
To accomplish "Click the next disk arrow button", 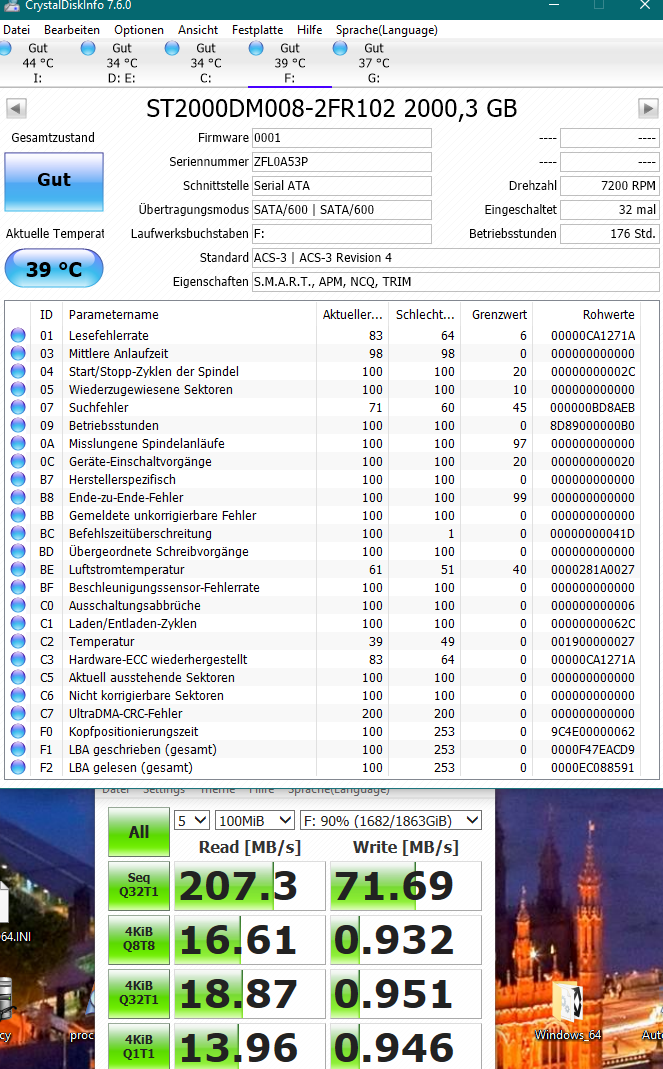I will coord(648,108).
